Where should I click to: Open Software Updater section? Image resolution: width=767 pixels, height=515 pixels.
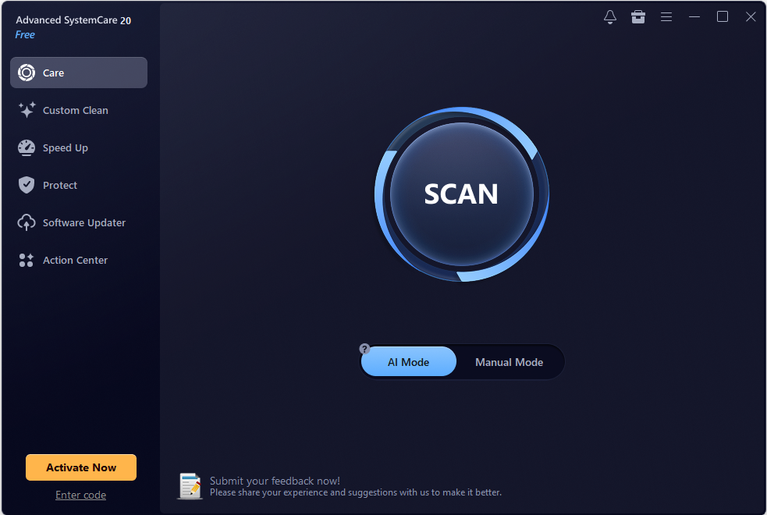tap(79, 223)
